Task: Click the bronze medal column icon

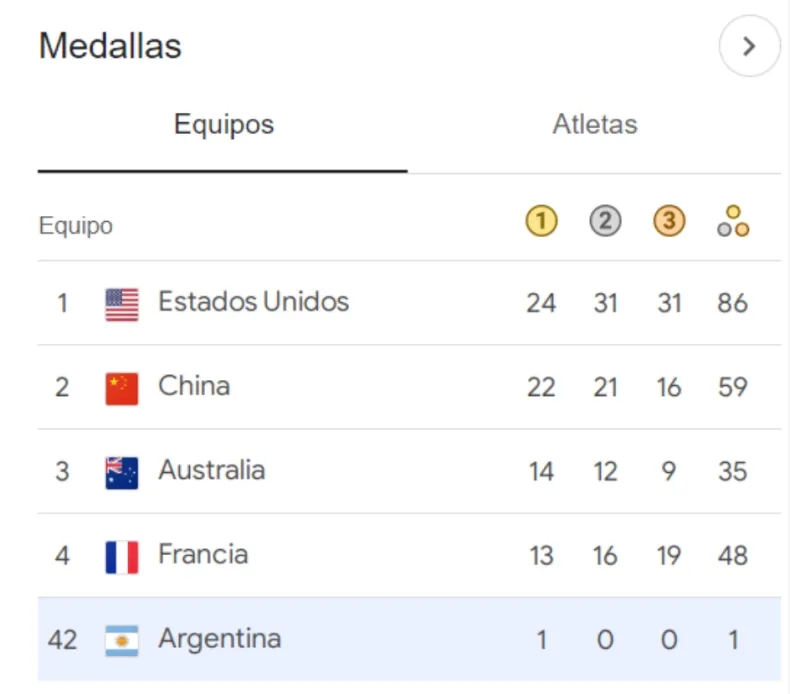Action: coord(669,222)
